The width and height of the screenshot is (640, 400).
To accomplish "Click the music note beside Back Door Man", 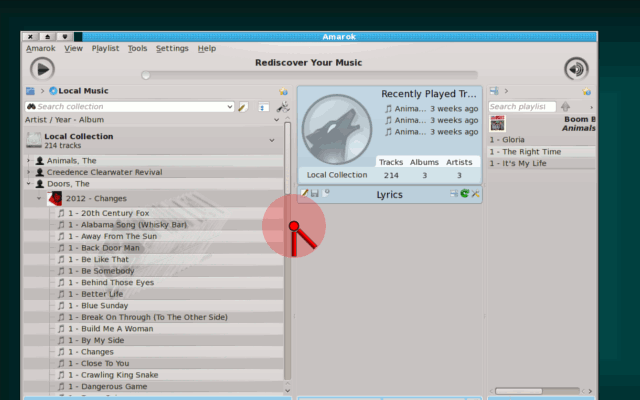I will click(61, 248).
